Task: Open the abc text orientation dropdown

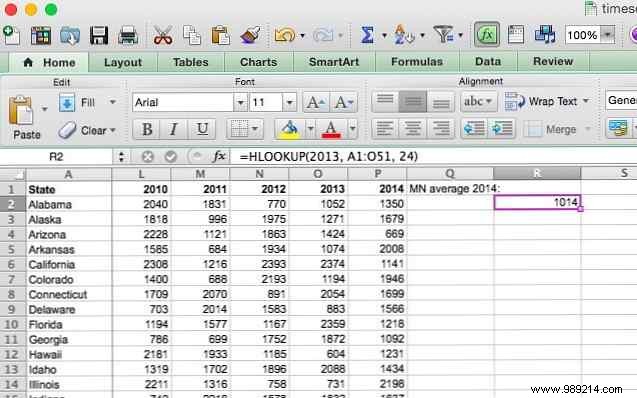Action: pos(478,102)
